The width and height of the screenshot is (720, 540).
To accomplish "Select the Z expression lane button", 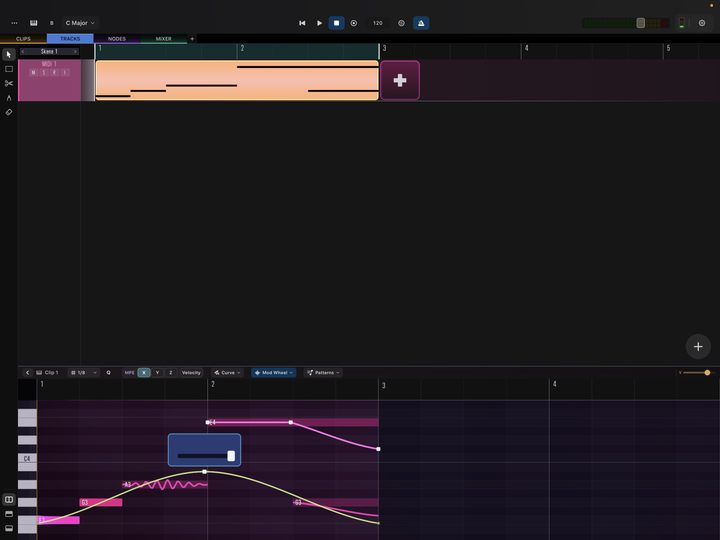I will (x=170, y=372).
